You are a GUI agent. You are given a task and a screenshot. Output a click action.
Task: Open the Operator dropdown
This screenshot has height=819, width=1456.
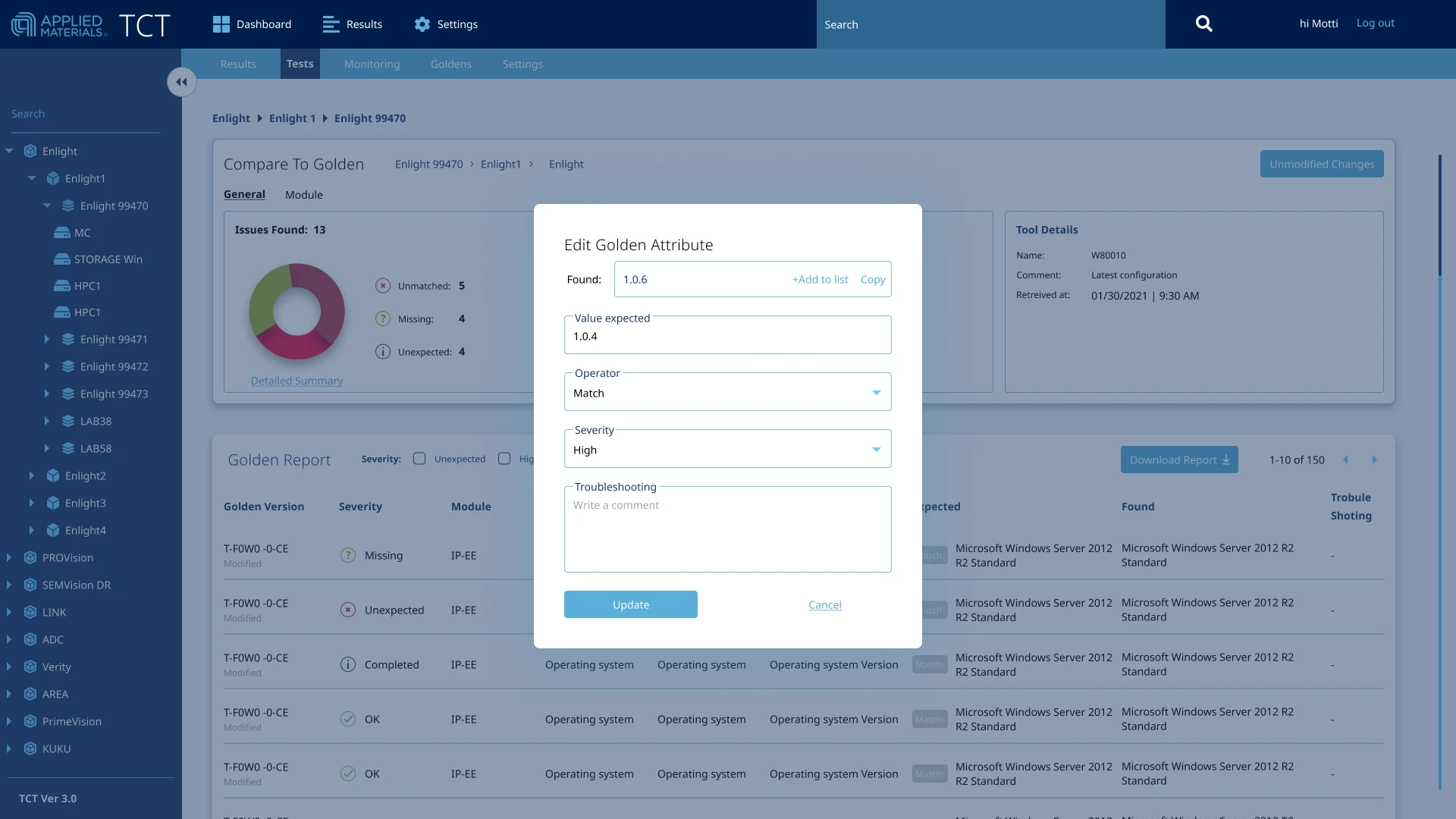[x=727, y=393]
